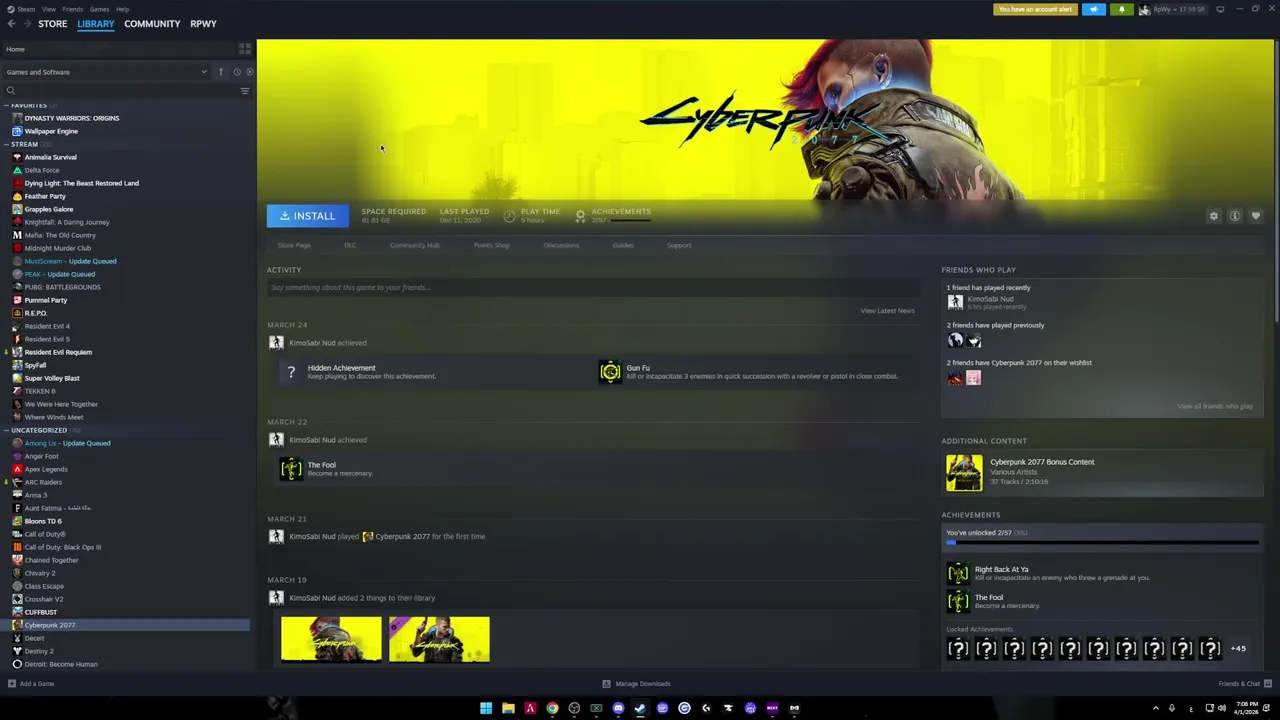The height and width of the screenshot is (720, 1280).
Task: Toggle the ready-to-play filter icon
Action: [x=249, y=72]
